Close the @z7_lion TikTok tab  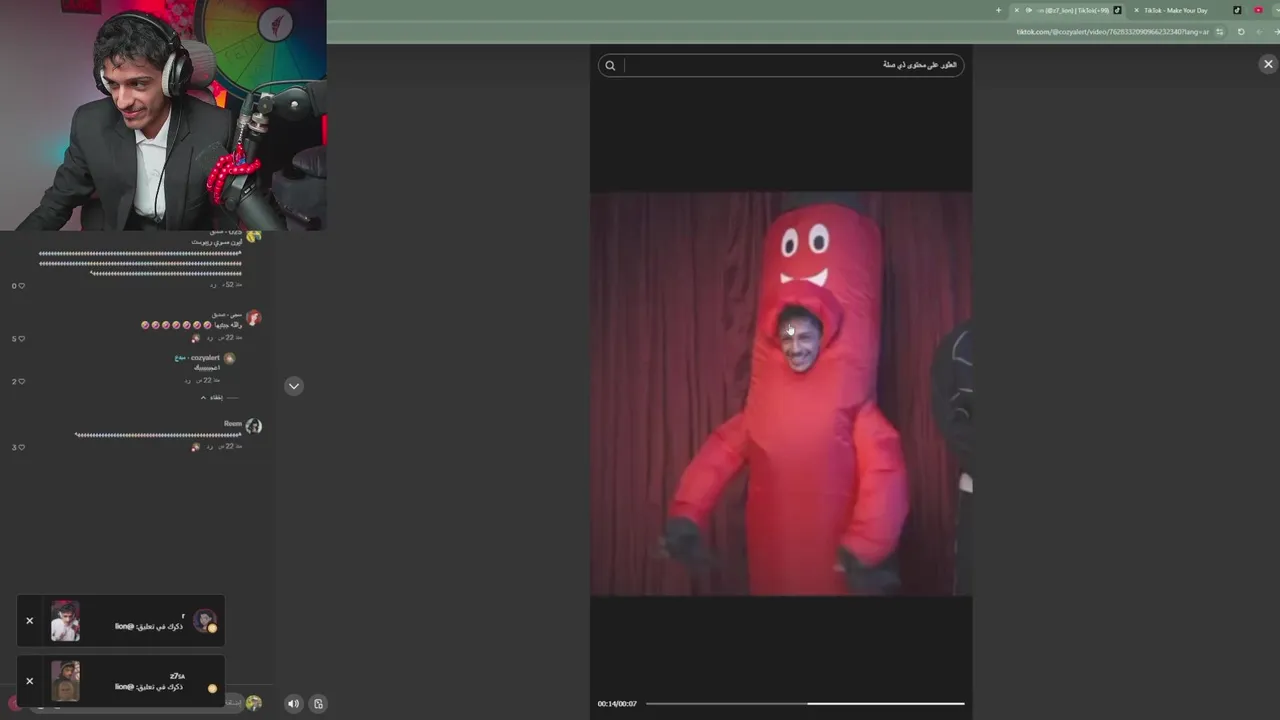(1017, 10)
